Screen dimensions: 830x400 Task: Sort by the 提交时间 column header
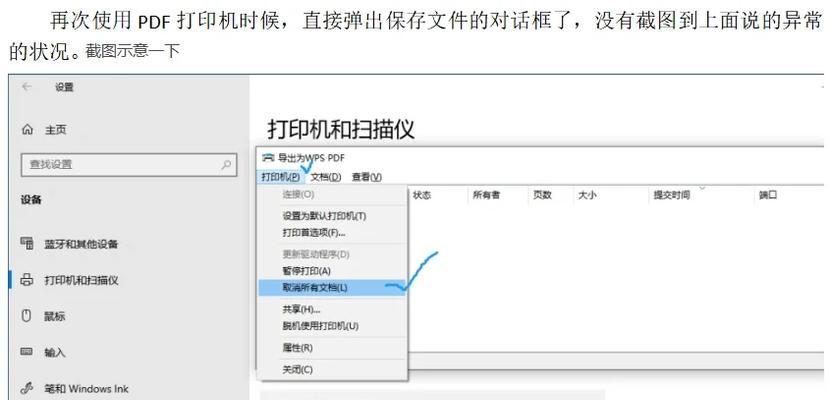672,195
